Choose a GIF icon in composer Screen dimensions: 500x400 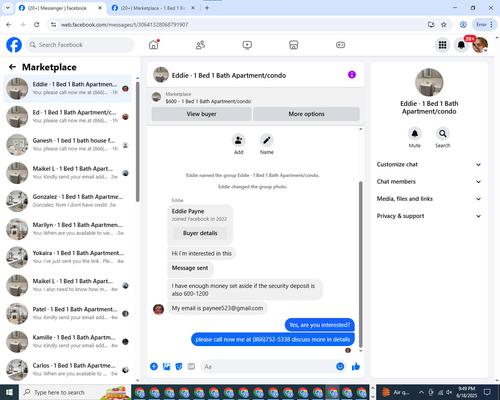[x=191, y=367]
